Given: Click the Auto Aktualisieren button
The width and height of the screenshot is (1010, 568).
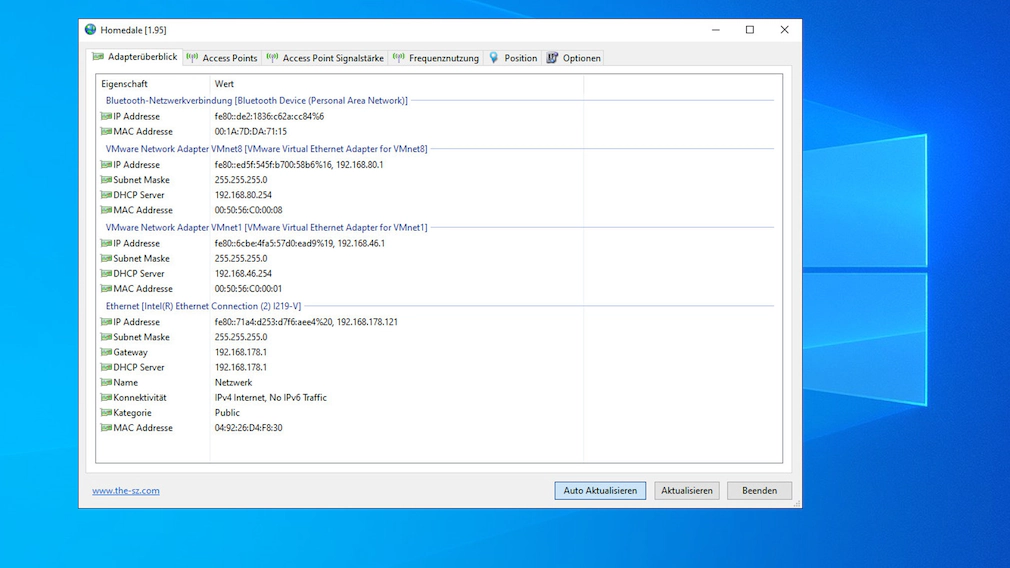Looking at the screenshot, I should (x=600, y=491).
